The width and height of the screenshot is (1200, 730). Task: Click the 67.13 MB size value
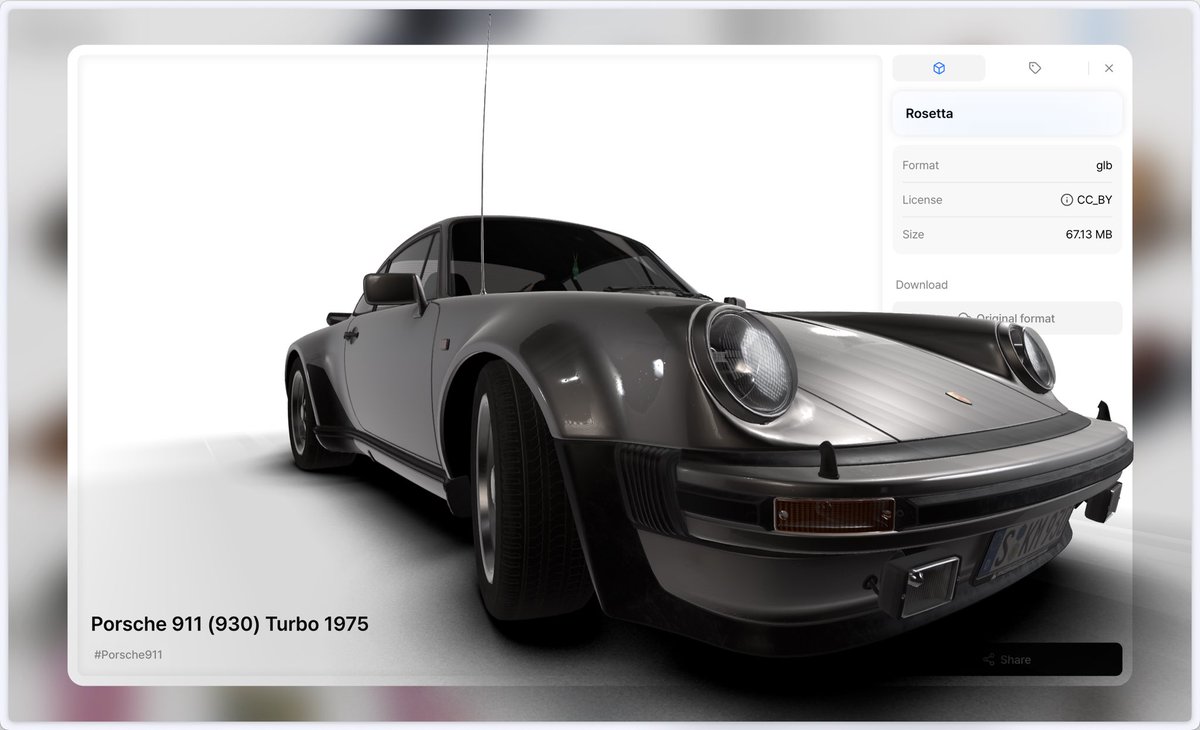coord(1089,234)
